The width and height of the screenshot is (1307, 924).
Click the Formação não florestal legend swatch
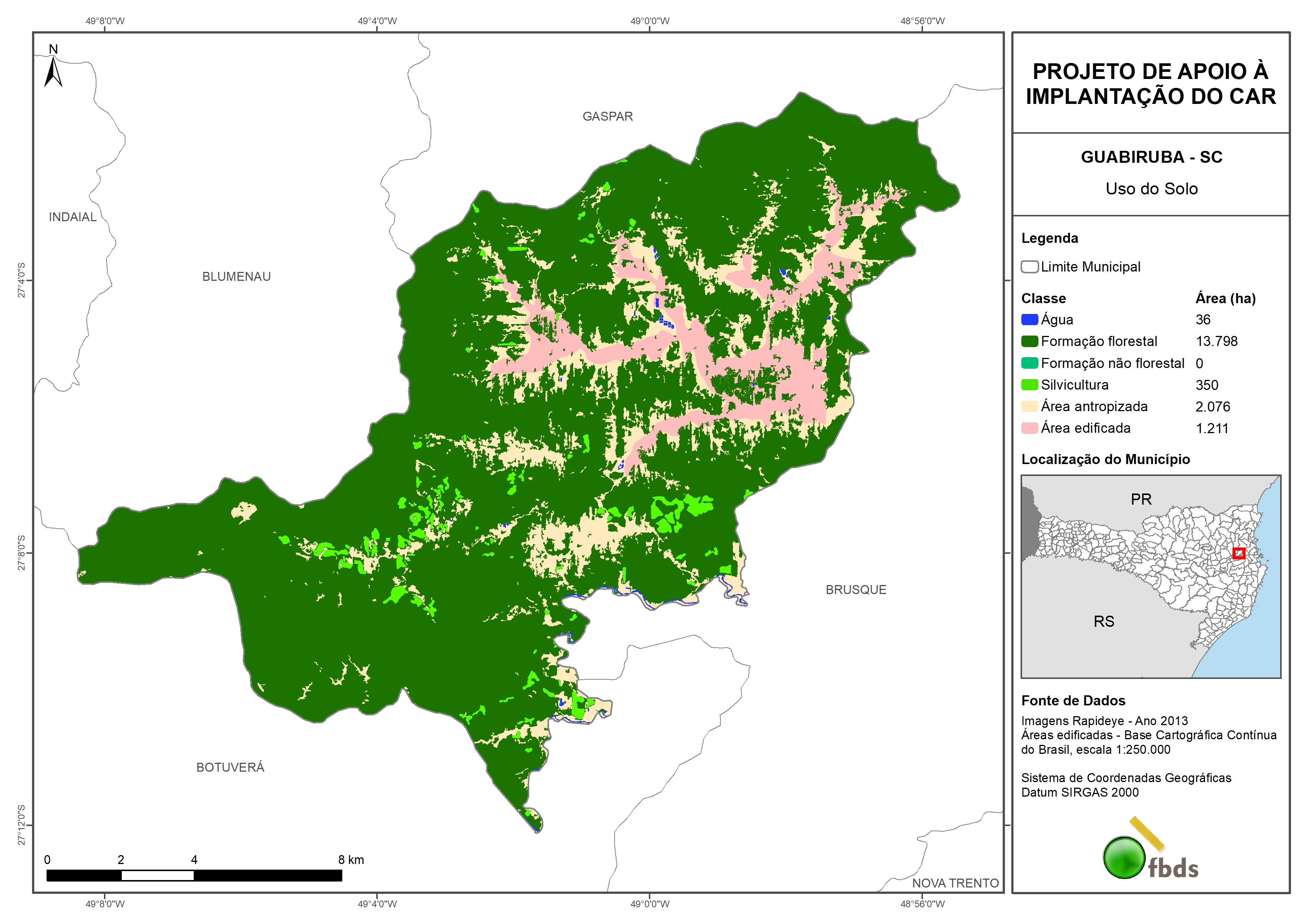point(1029,363)
